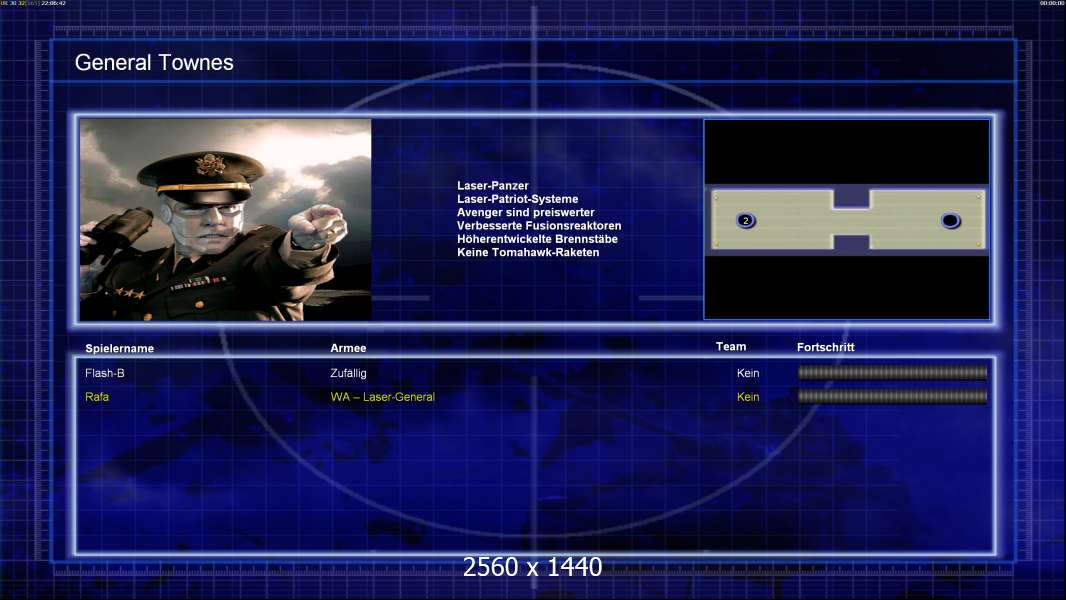Click the Armee column header
The height and width of the screenshot is (600, 1066).
(348, 348)
